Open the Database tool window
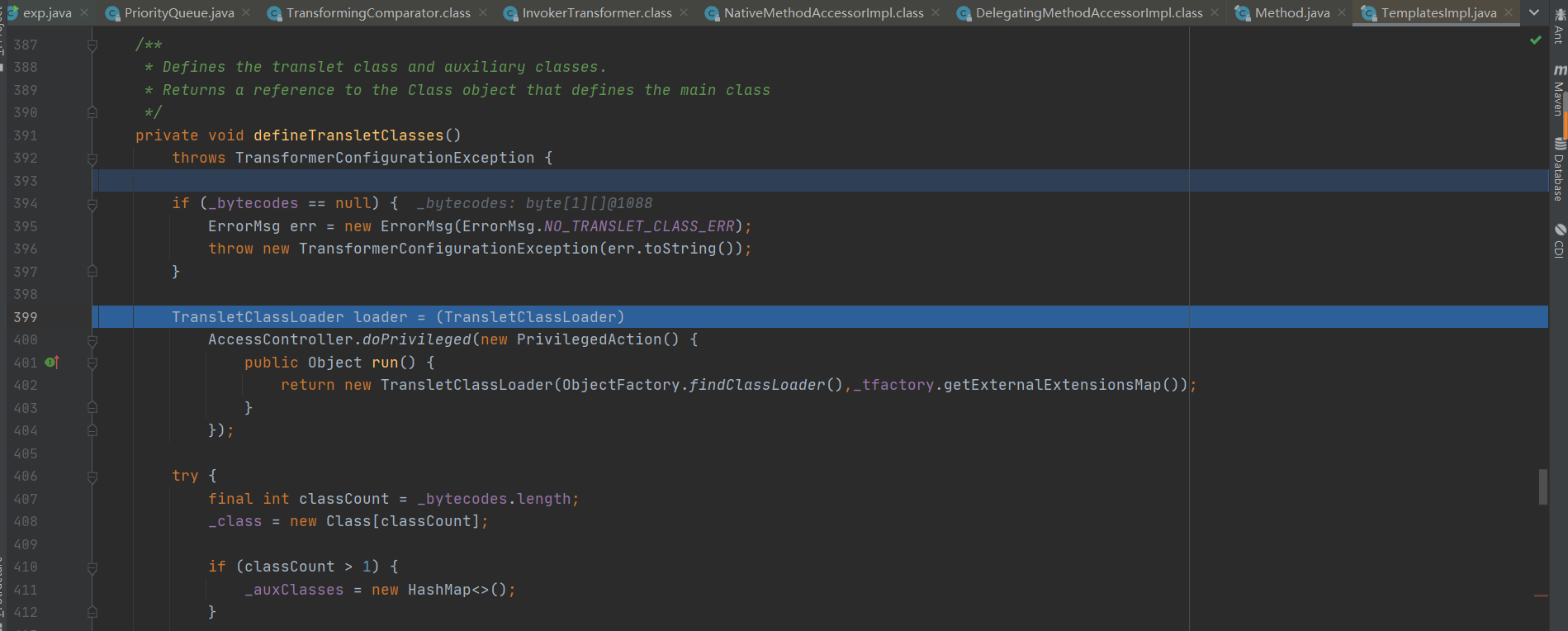 [1559, 169]
